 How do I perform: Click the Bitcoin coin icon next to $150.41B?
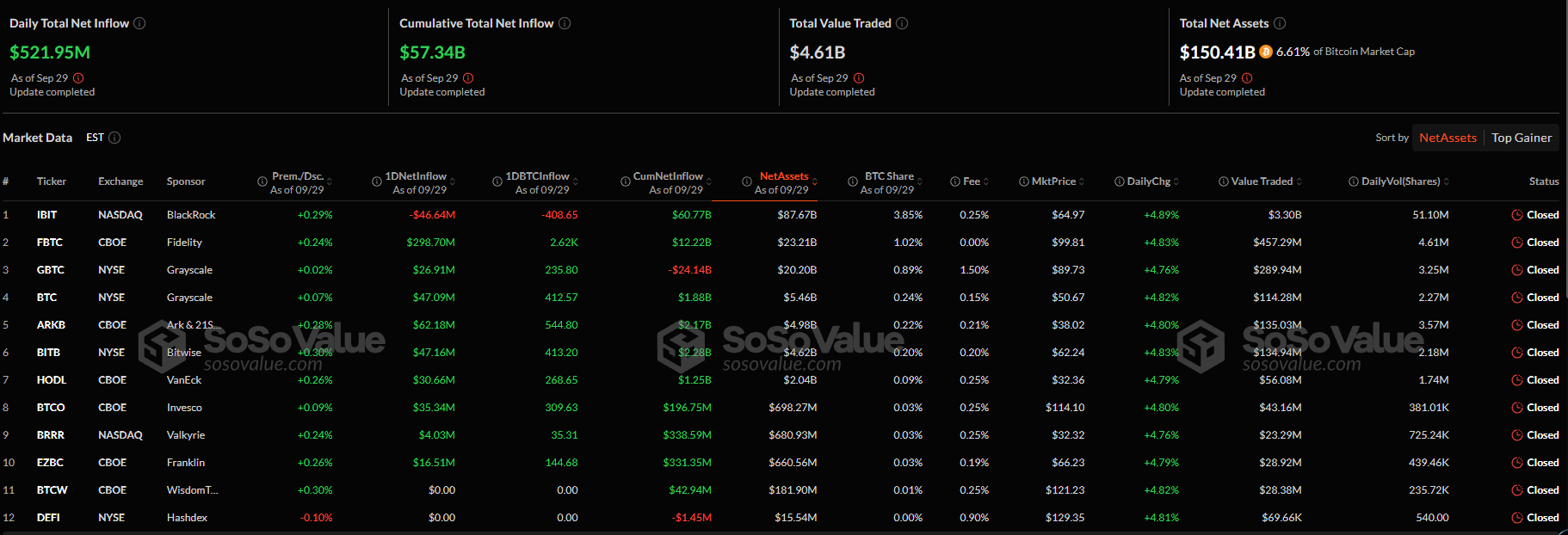1266,52
